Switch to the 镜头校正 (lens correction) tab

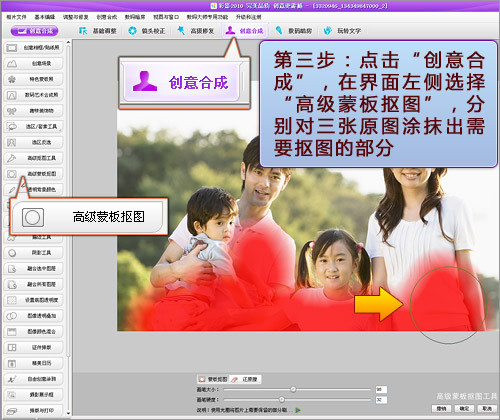147,31
